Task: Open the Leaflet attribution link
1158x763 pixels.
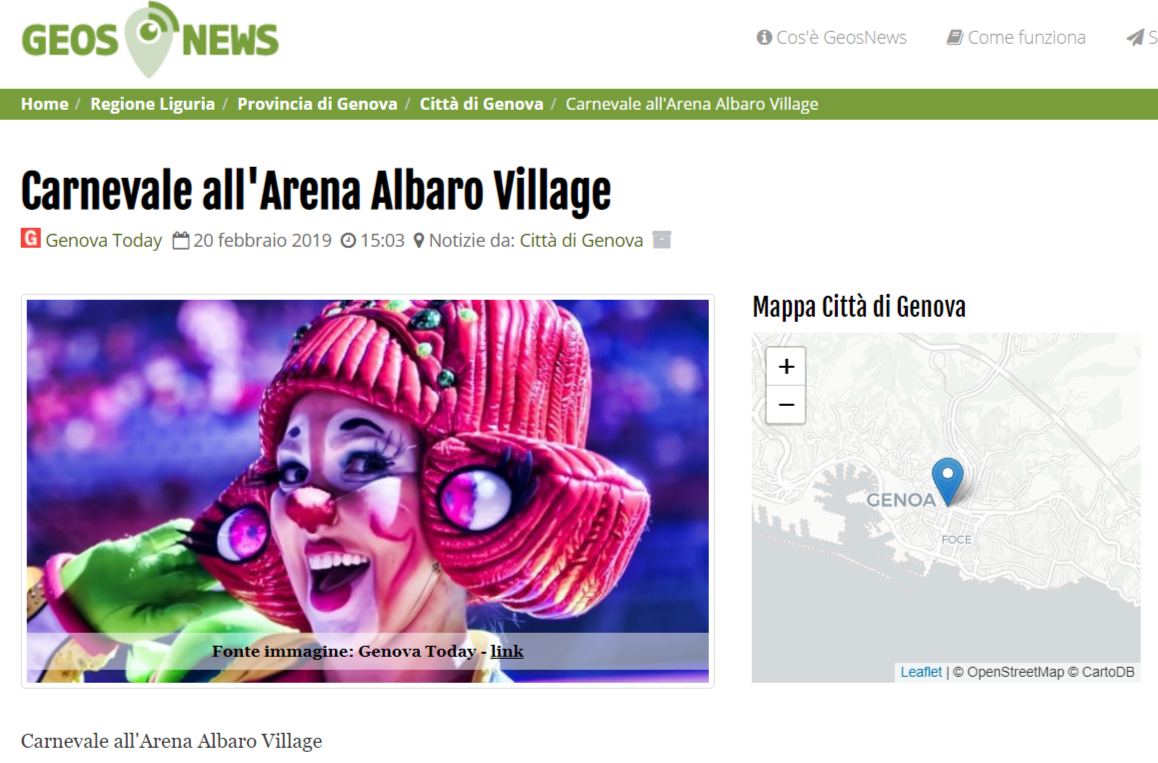Action: pos(921,672)
